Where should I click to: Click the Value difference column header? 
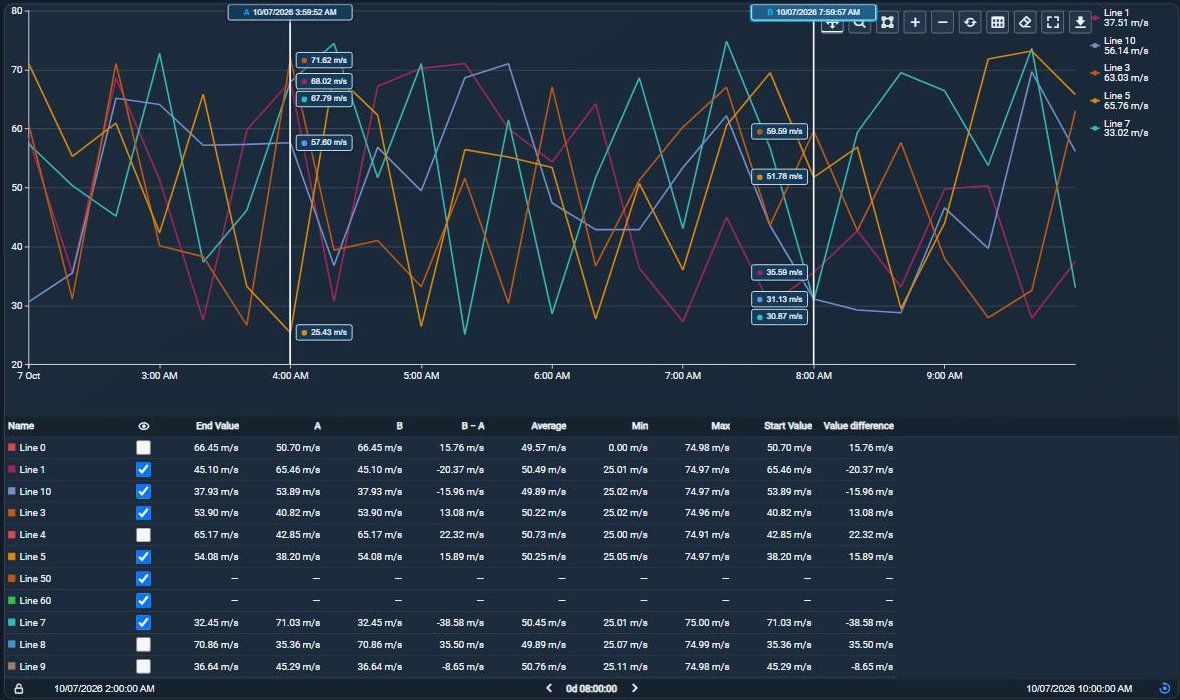tap(859, 426)
